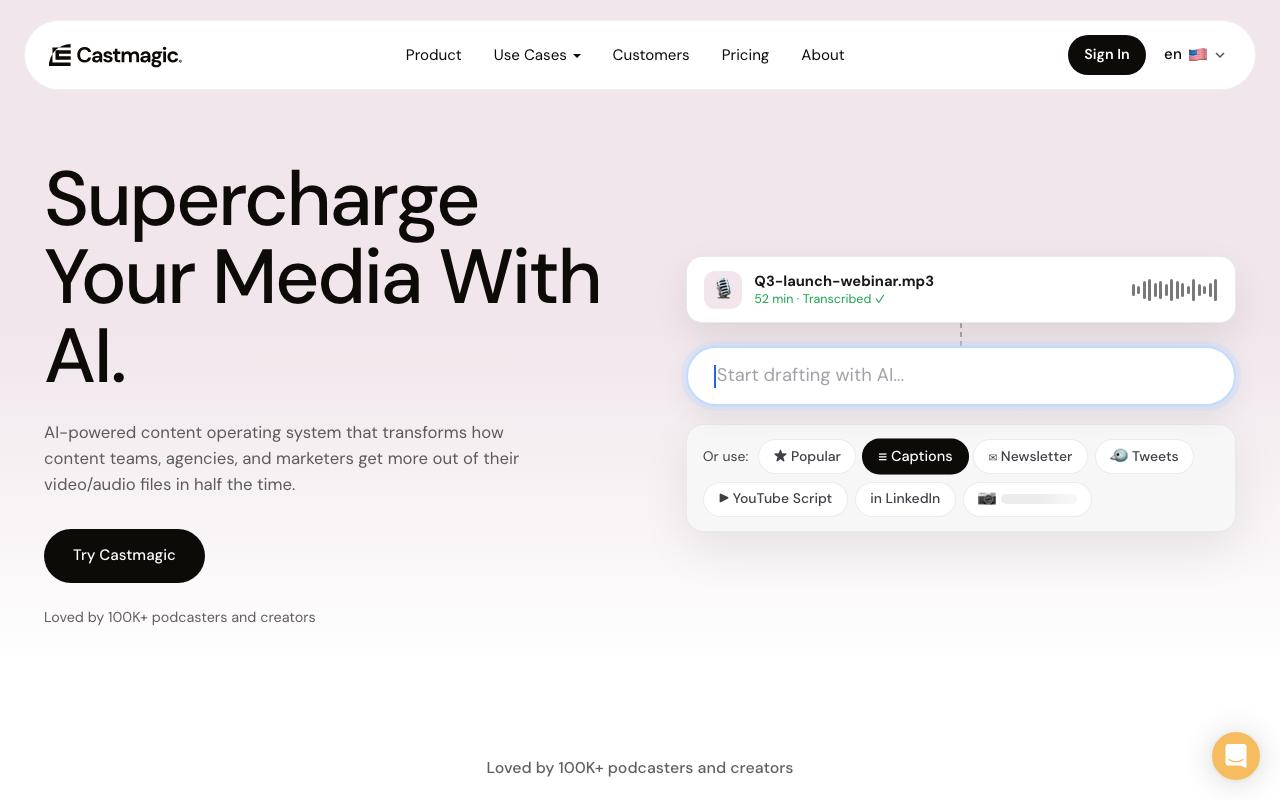Viewport: 1280px width, 800px height.
Task: Click the Try Castmagic button
Action: pyautogui.click(x=124, y=556)
